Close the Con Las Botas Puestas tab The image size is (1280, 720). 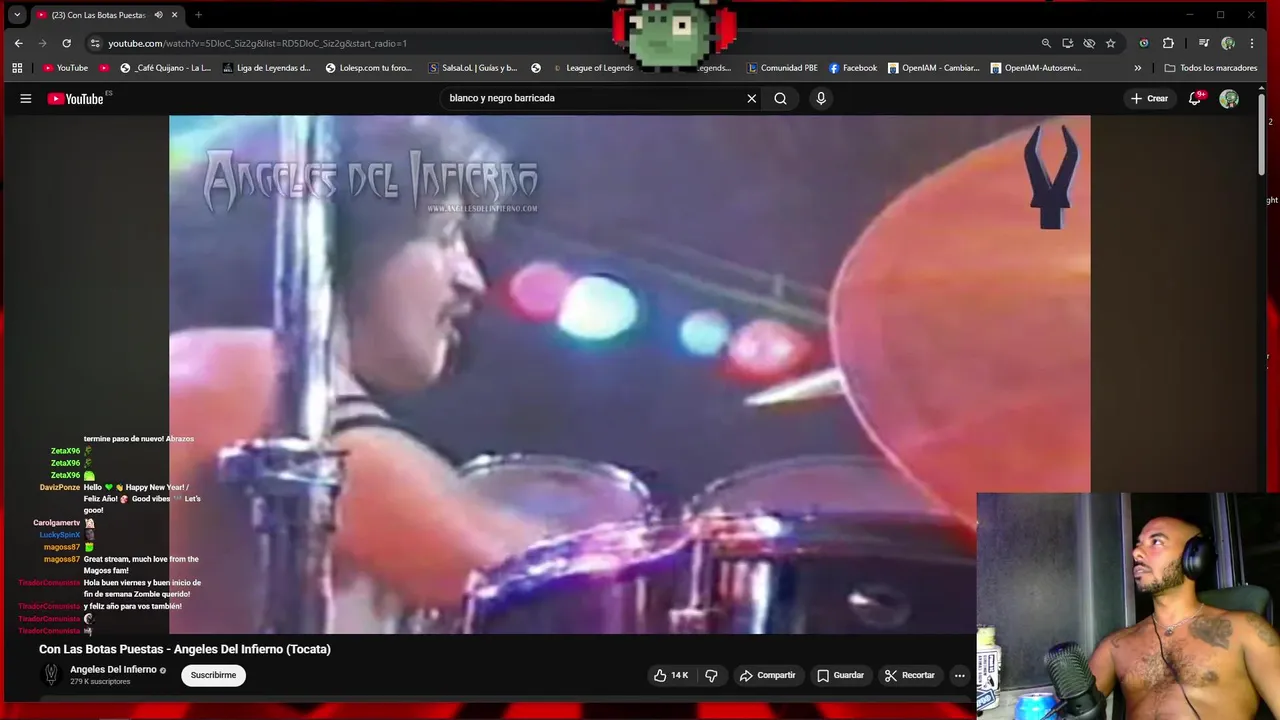(x=175, y=15)
